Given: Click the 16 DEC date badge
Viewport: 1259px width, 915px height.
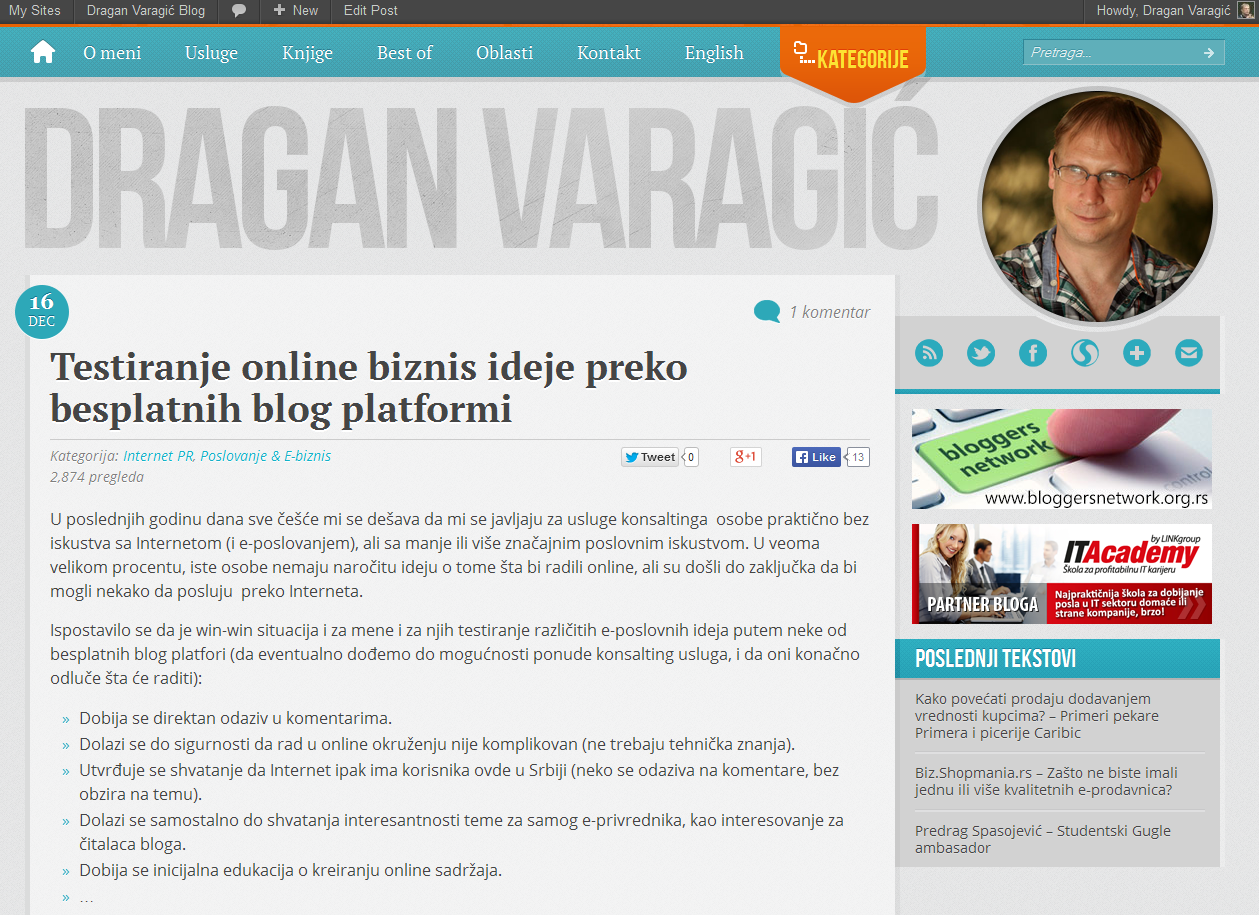Looking at the screenshot, I should [x=42, y=311].
